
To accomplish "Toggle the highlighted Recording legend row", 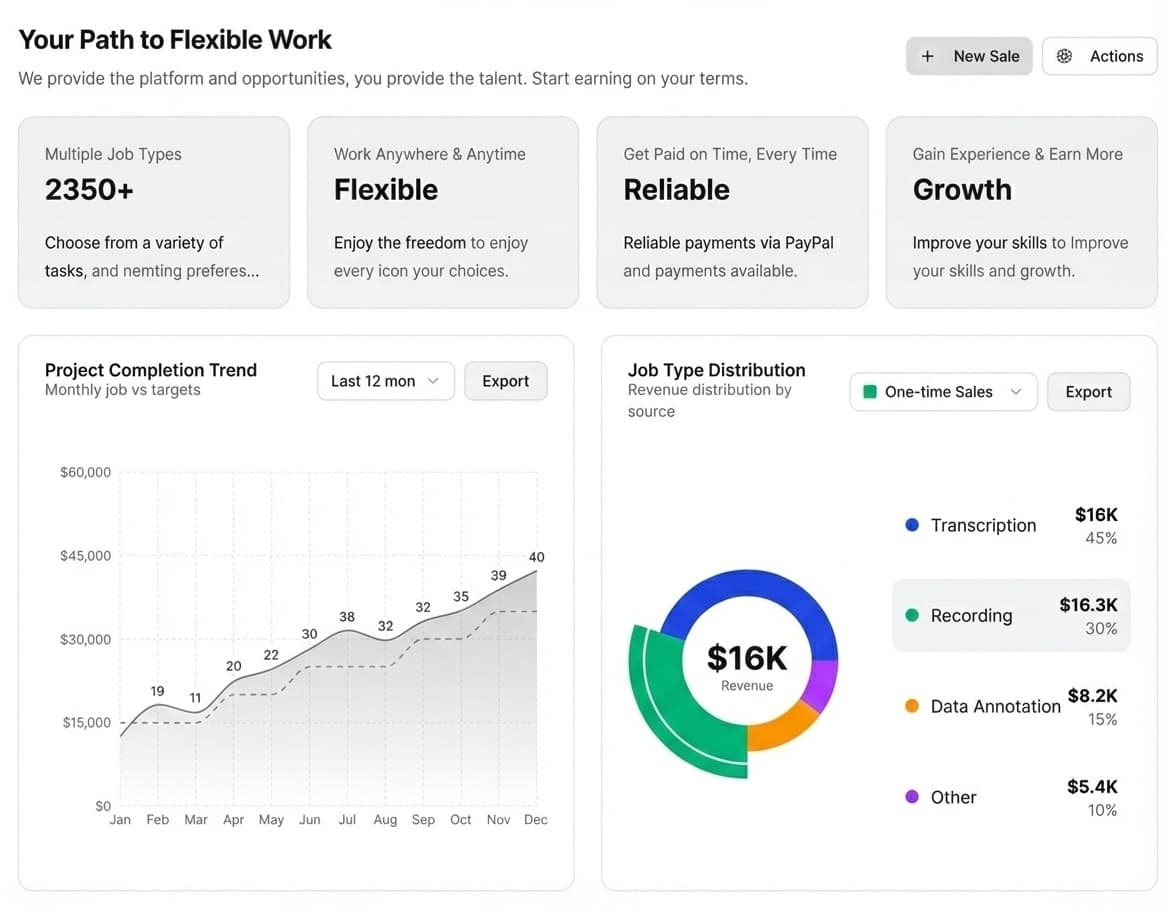I will tap(1010, 615).
